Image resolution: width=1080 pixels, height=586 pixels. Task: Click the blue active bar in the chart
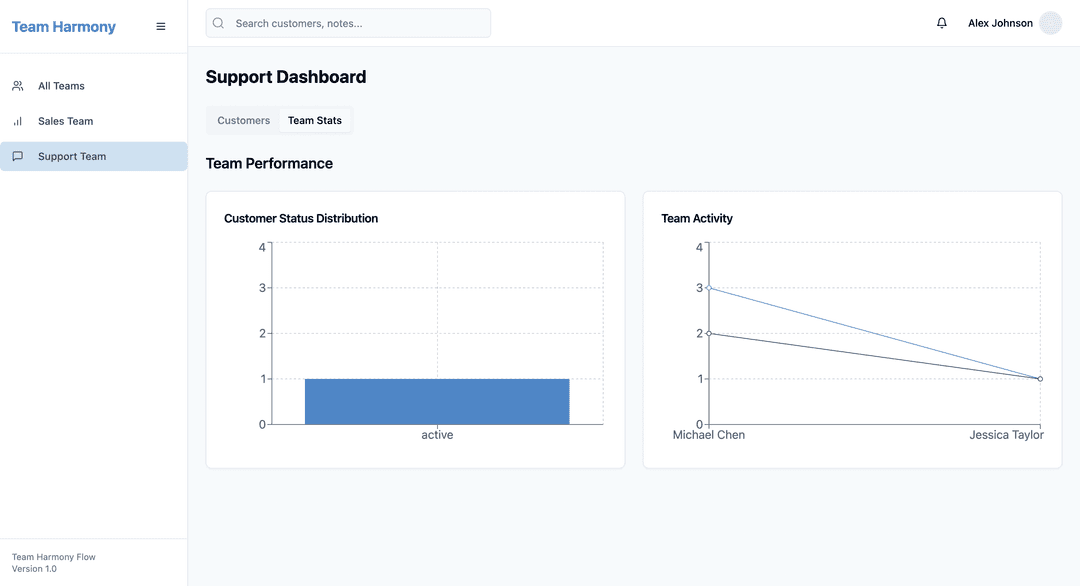pyautogui.click(x=437, y=401)
